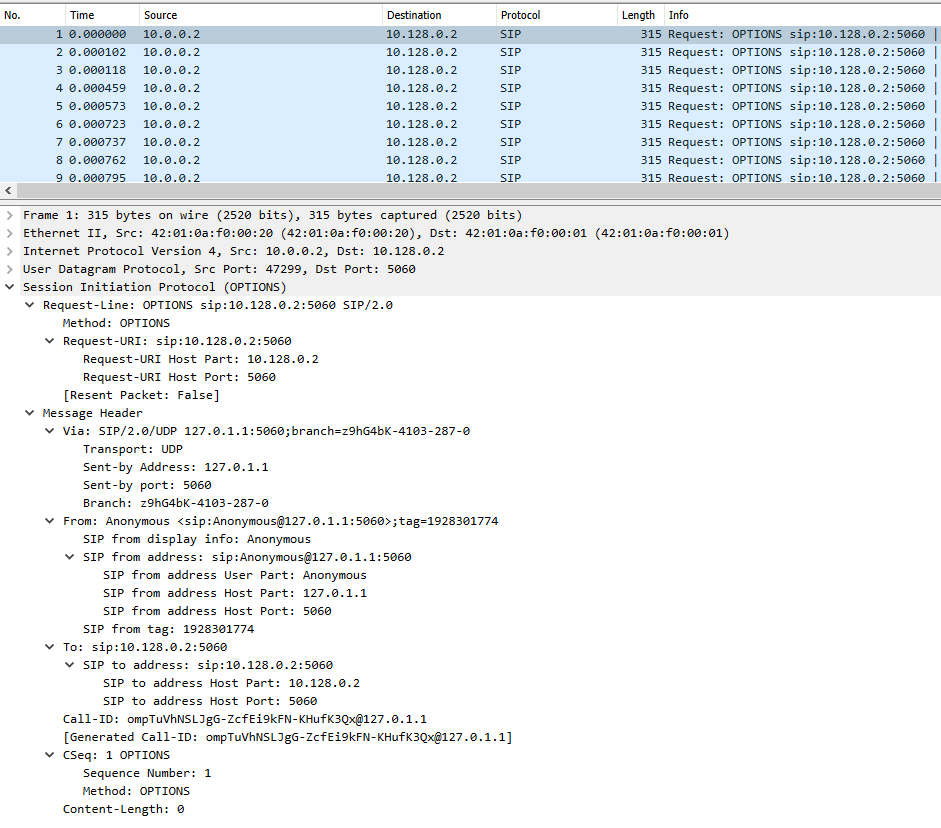Screen dimensions: 941x828
Task: Select packet number 4 at time 0.000459
Action: click(470, 88)
